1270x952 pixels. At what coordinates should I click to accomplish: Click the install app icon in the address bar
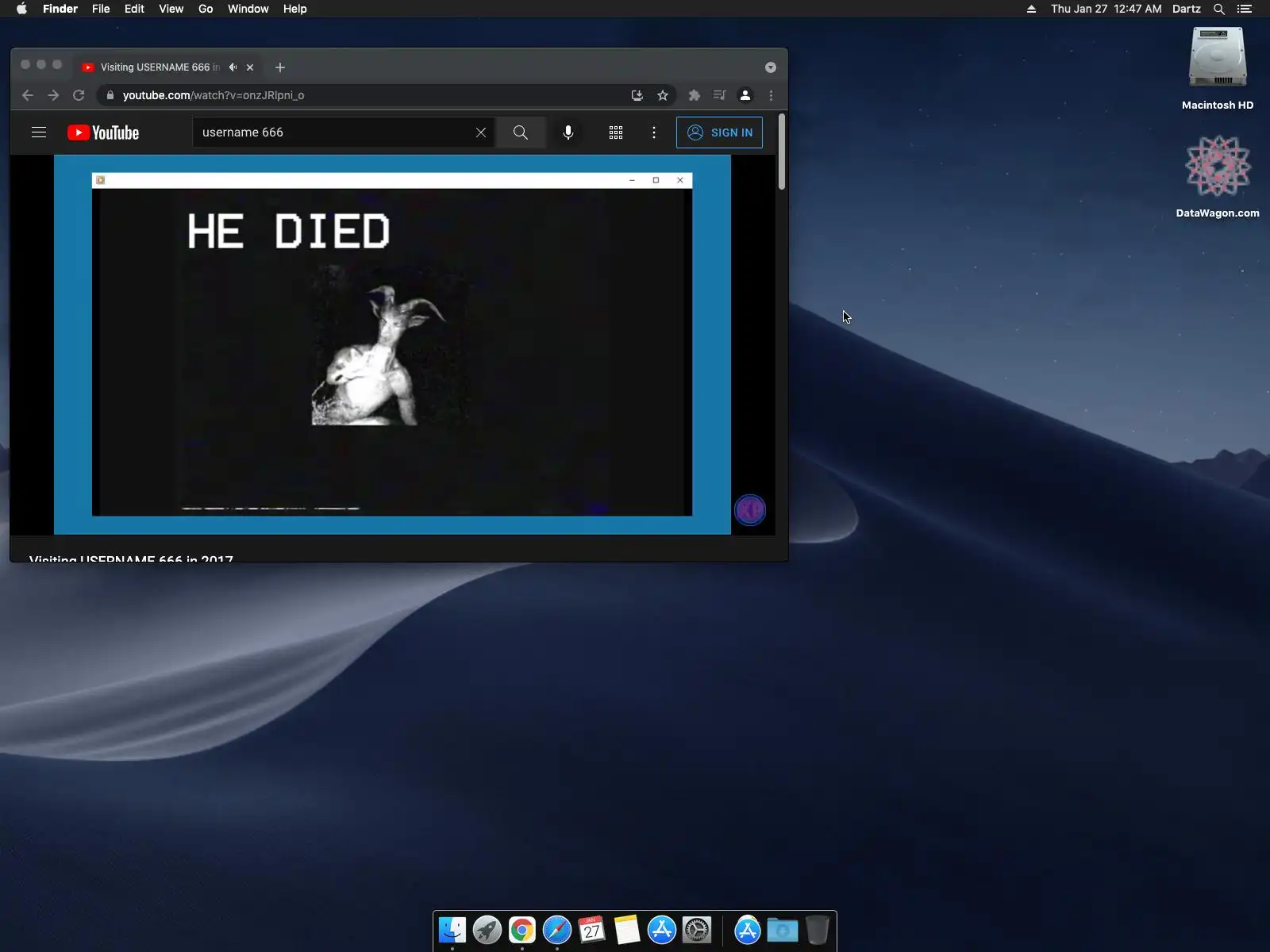tap(637, 95)
